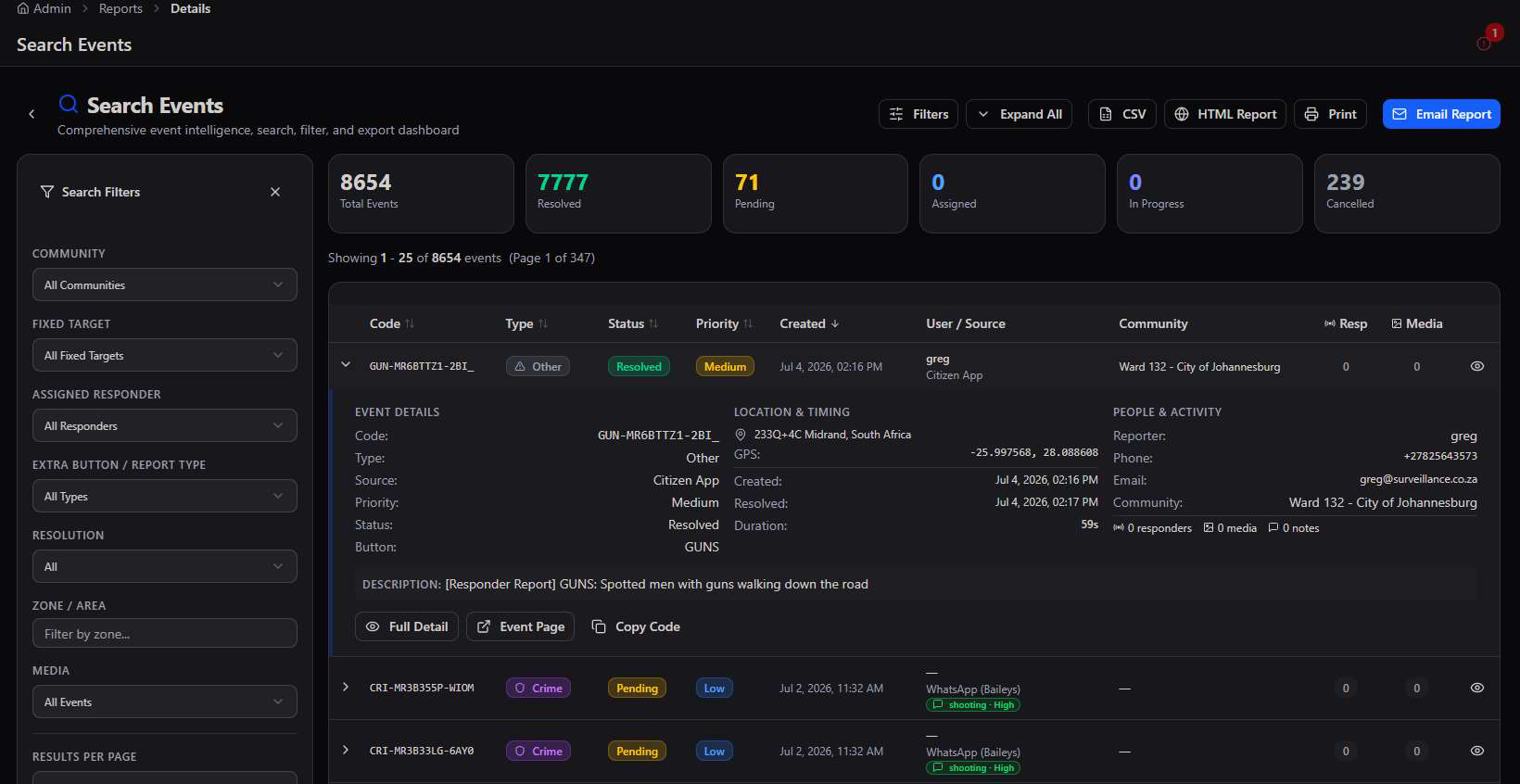
Task: Open the All Communities dropdown
Action: (x=165, y=285)
